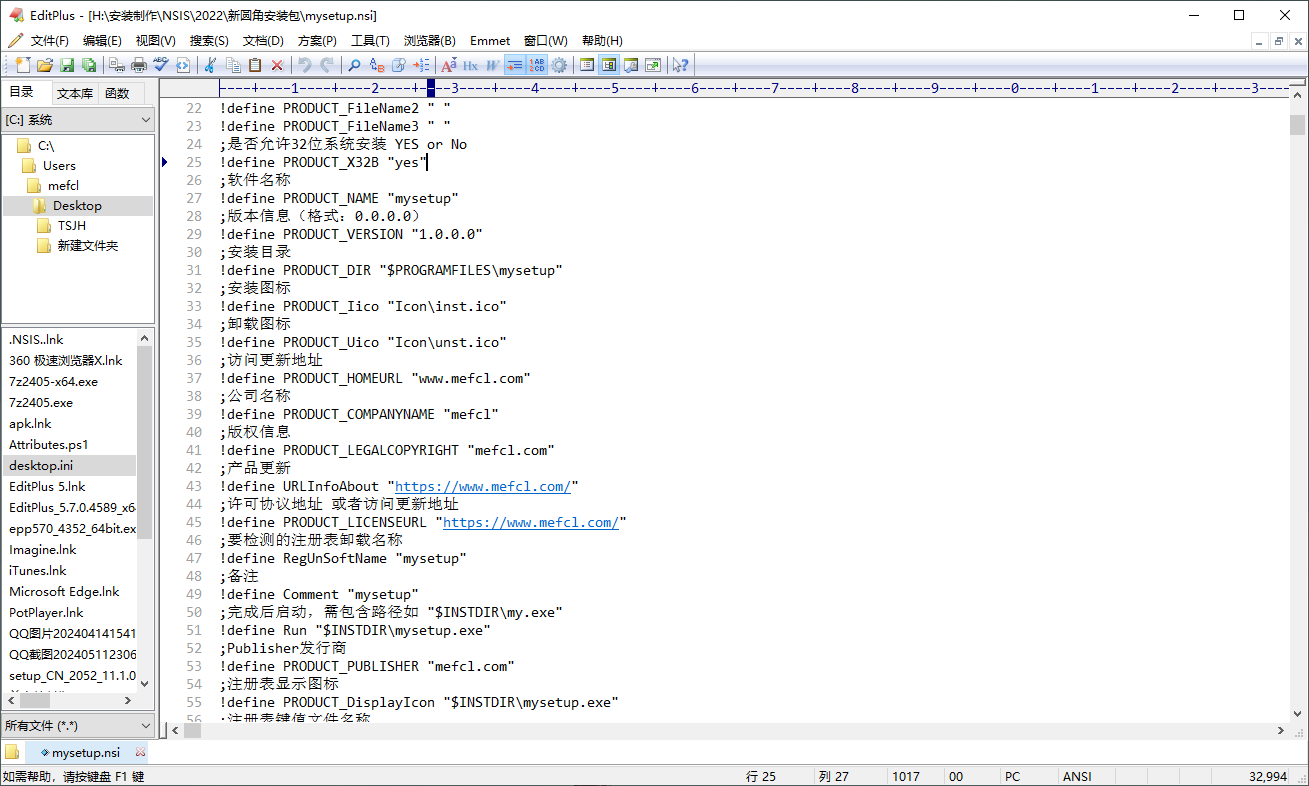1309x786 pixels.
Task: Select the Replace toolbar icon
Action: pyautogui.click(x=376, y=64)
